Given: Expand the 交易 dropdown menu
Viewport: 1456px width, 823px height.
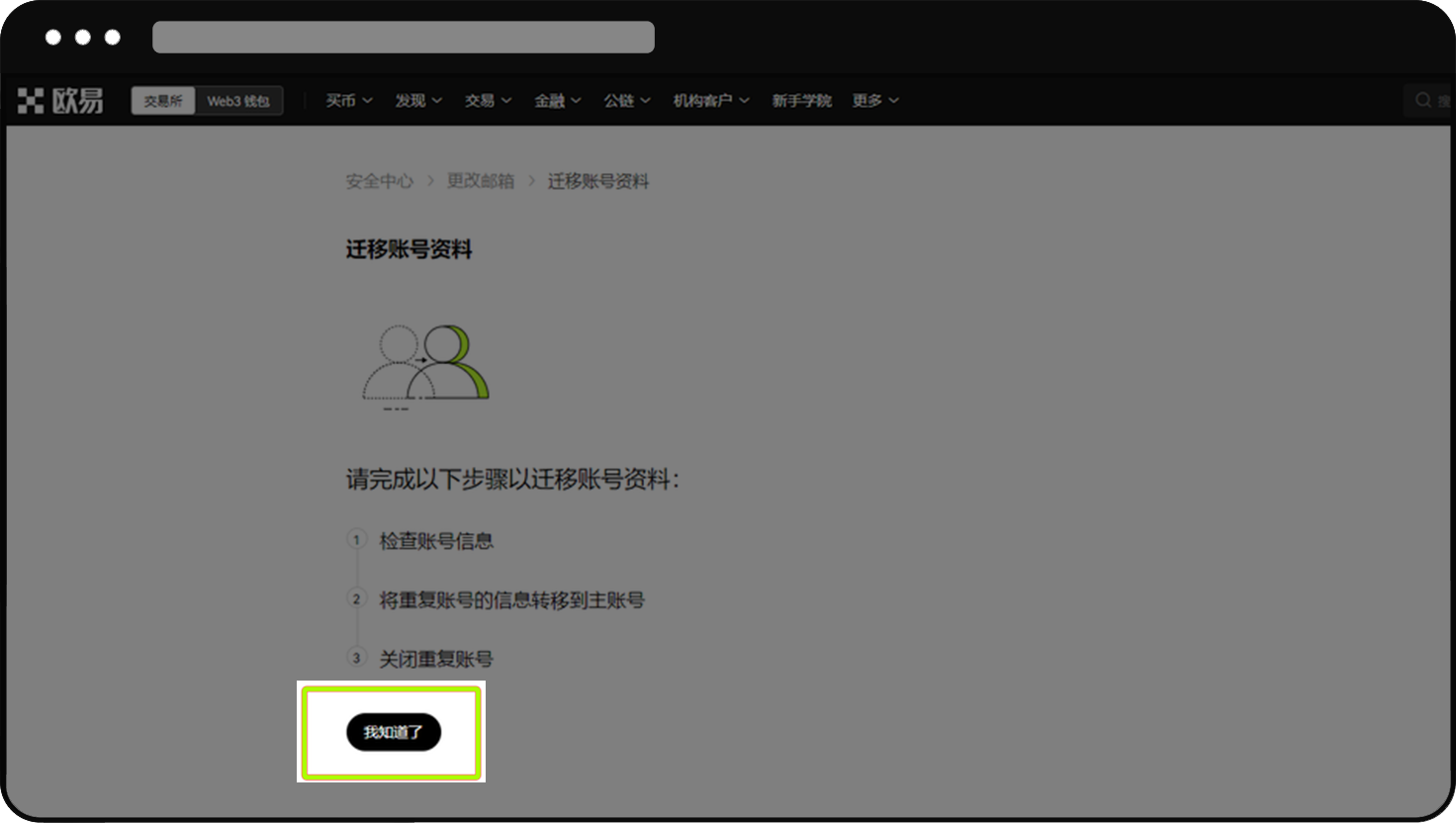Looking at the screenshot, I should pos(488,101).
